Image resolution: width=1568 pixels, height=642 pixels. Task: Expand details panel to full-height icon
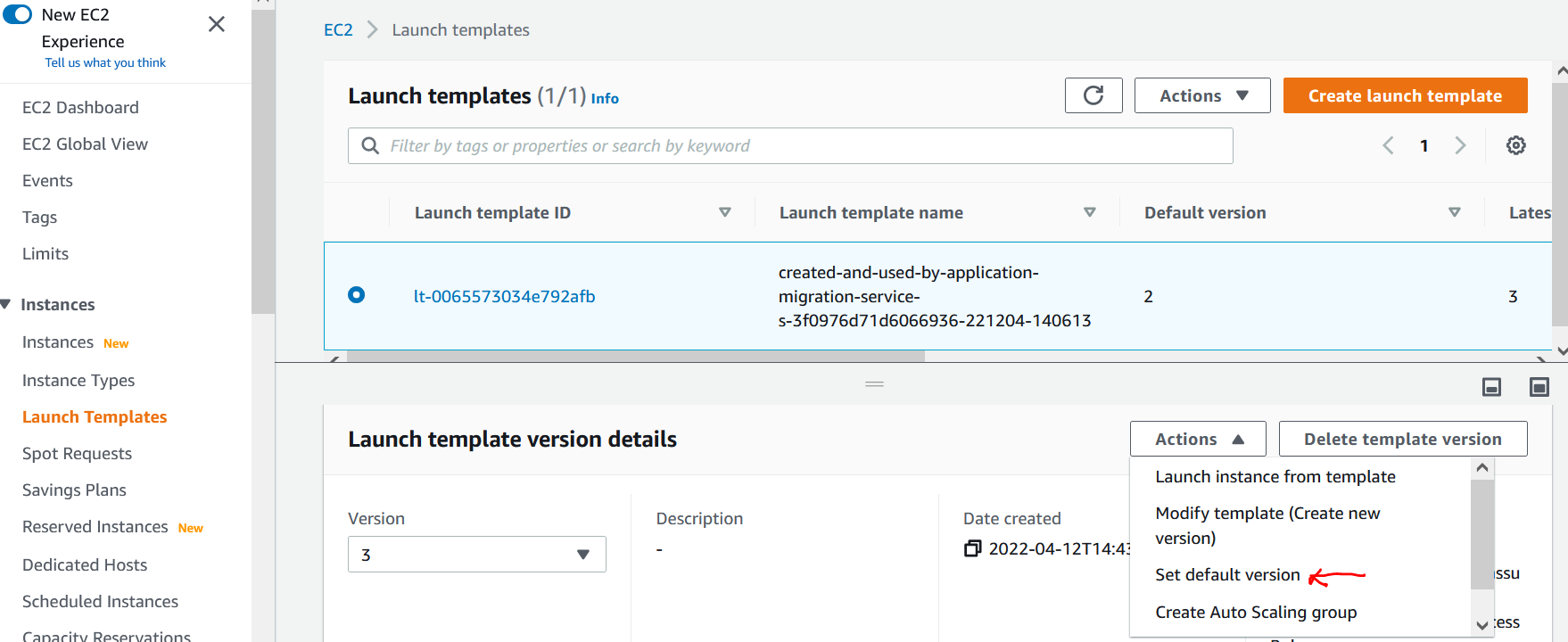click(1539, 386)
